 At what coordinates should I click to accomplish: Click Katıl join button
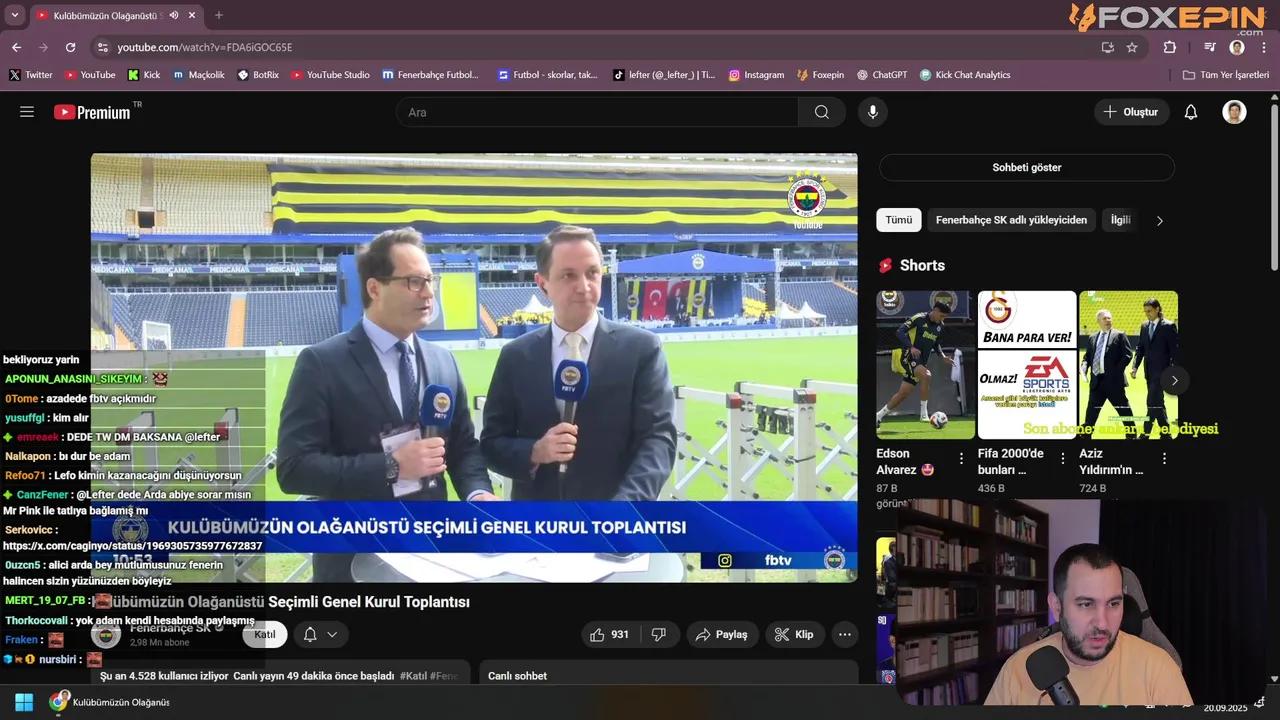pyautogui.click(x=265, y=634)
